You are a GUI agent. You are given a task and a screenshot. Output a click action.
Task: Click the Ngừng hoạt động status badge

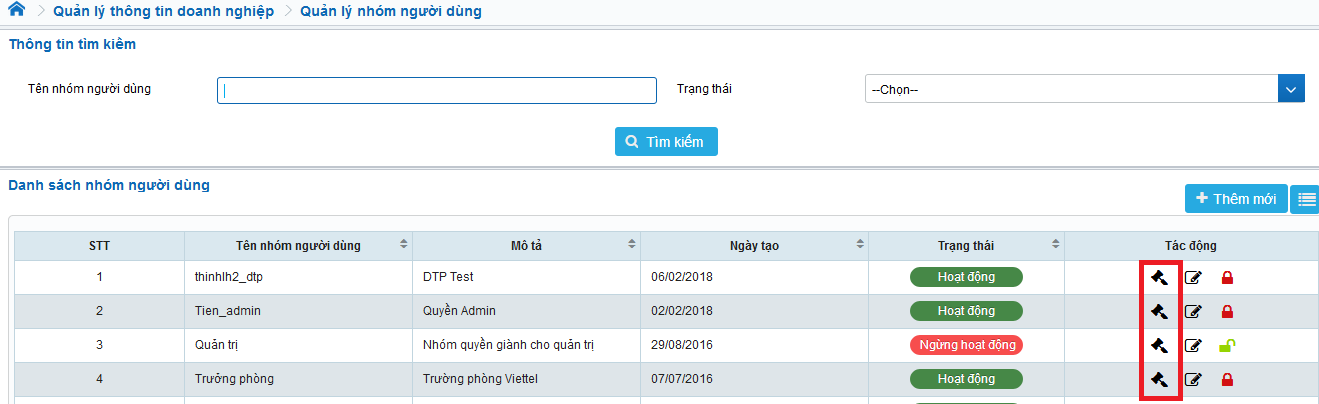click(x=966, y=346)
